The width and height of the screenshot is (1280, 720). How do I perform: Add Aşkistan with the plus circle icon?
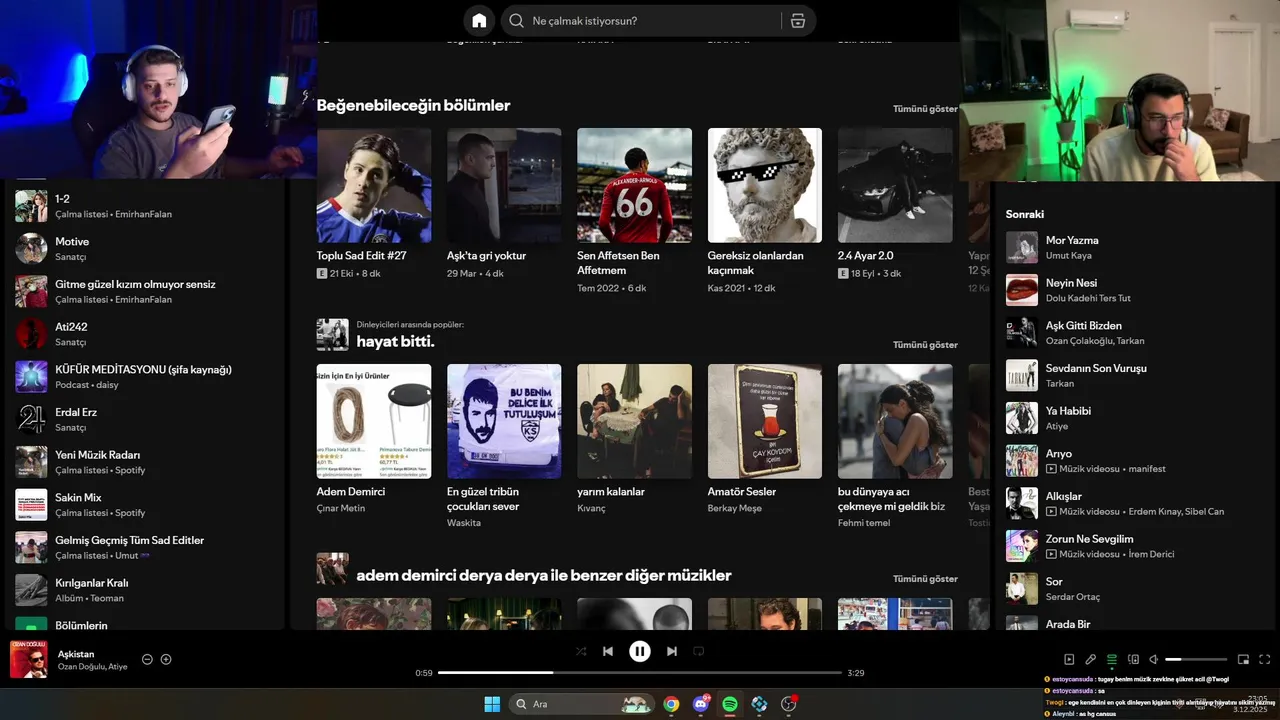pos(166,659)
